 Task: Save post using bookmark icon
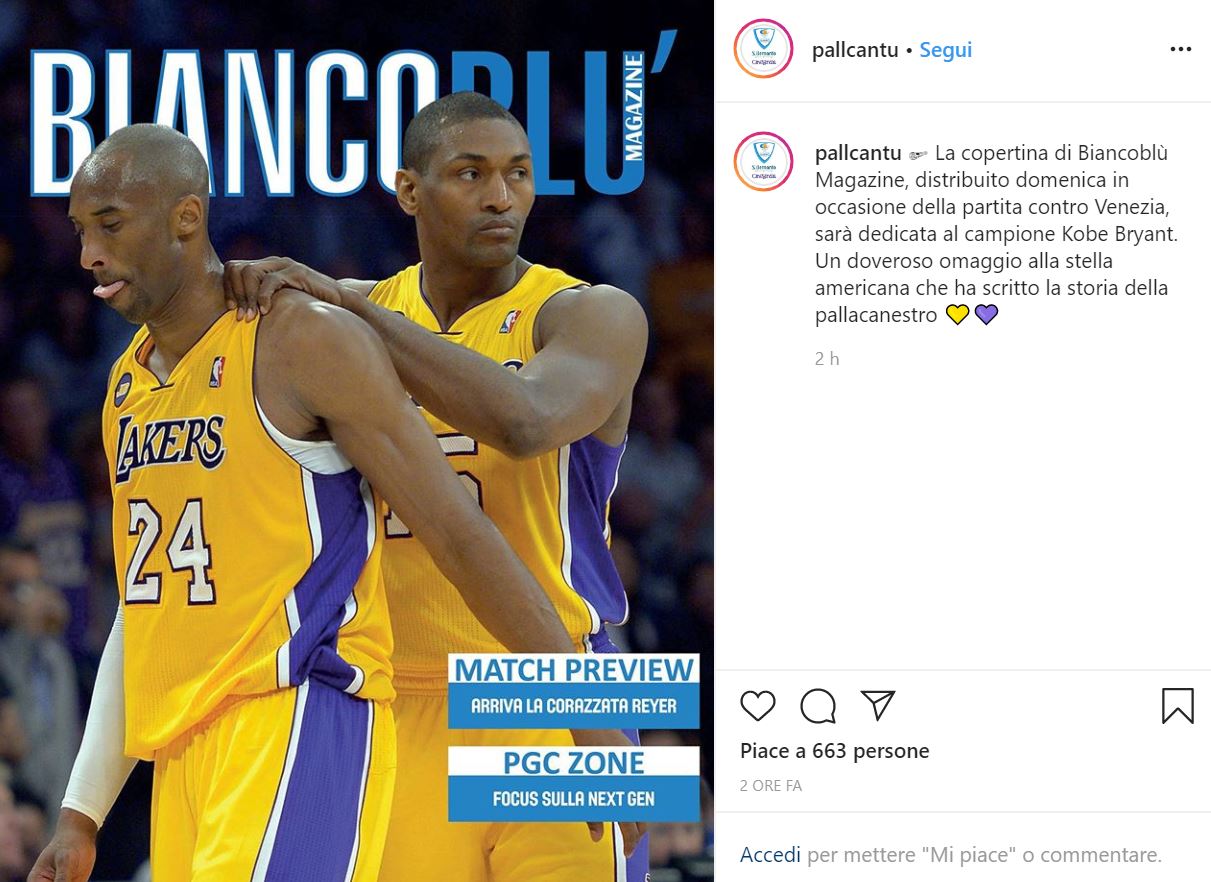tap(1178, 706)
